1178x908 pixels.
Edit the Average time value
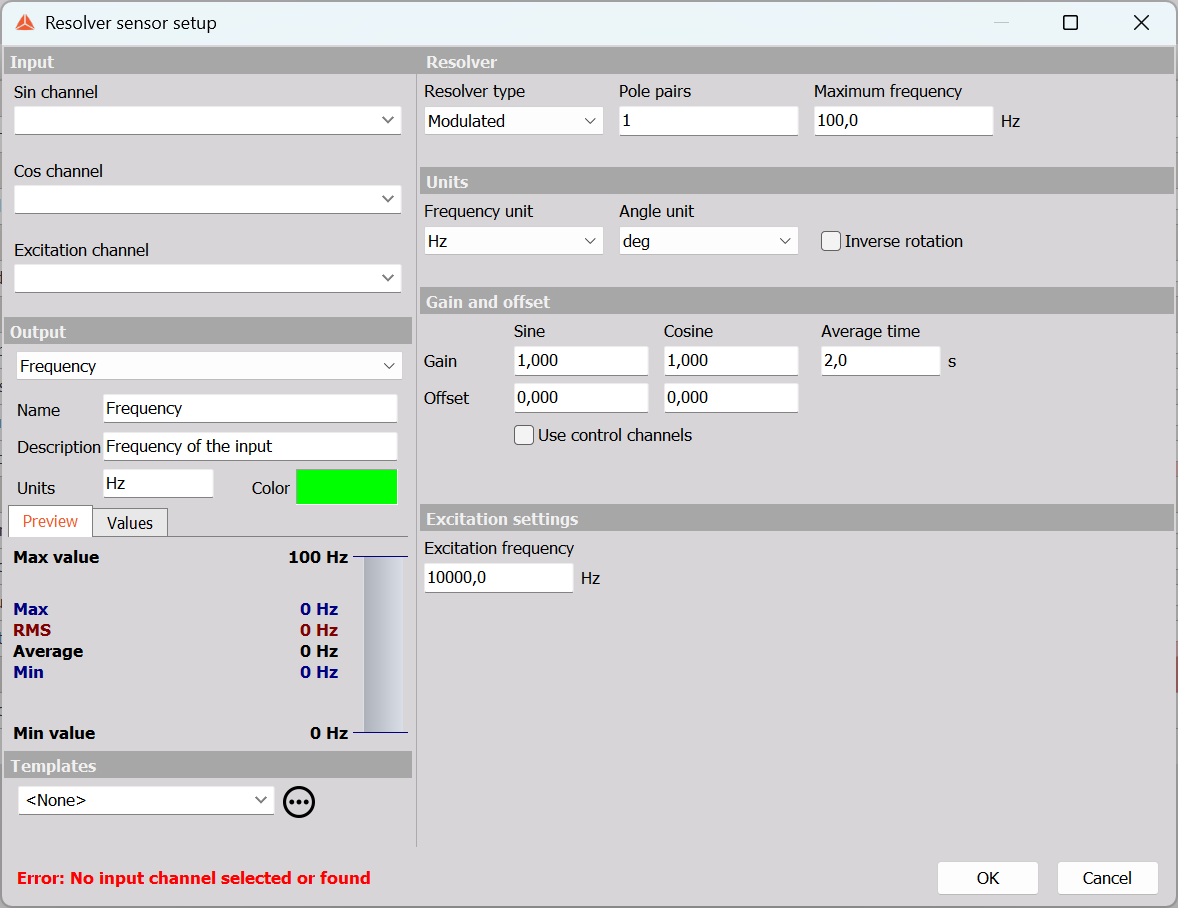(x=880, y=360)
